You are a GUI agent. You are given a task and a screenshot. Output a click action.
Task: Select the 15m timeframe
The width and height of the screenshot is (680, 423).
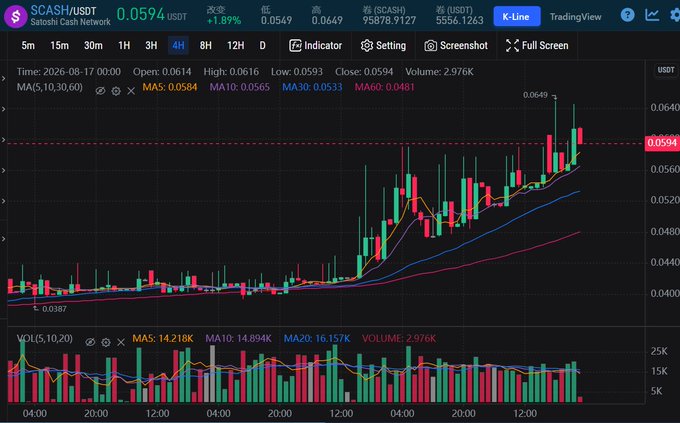(x=59, y=45)
